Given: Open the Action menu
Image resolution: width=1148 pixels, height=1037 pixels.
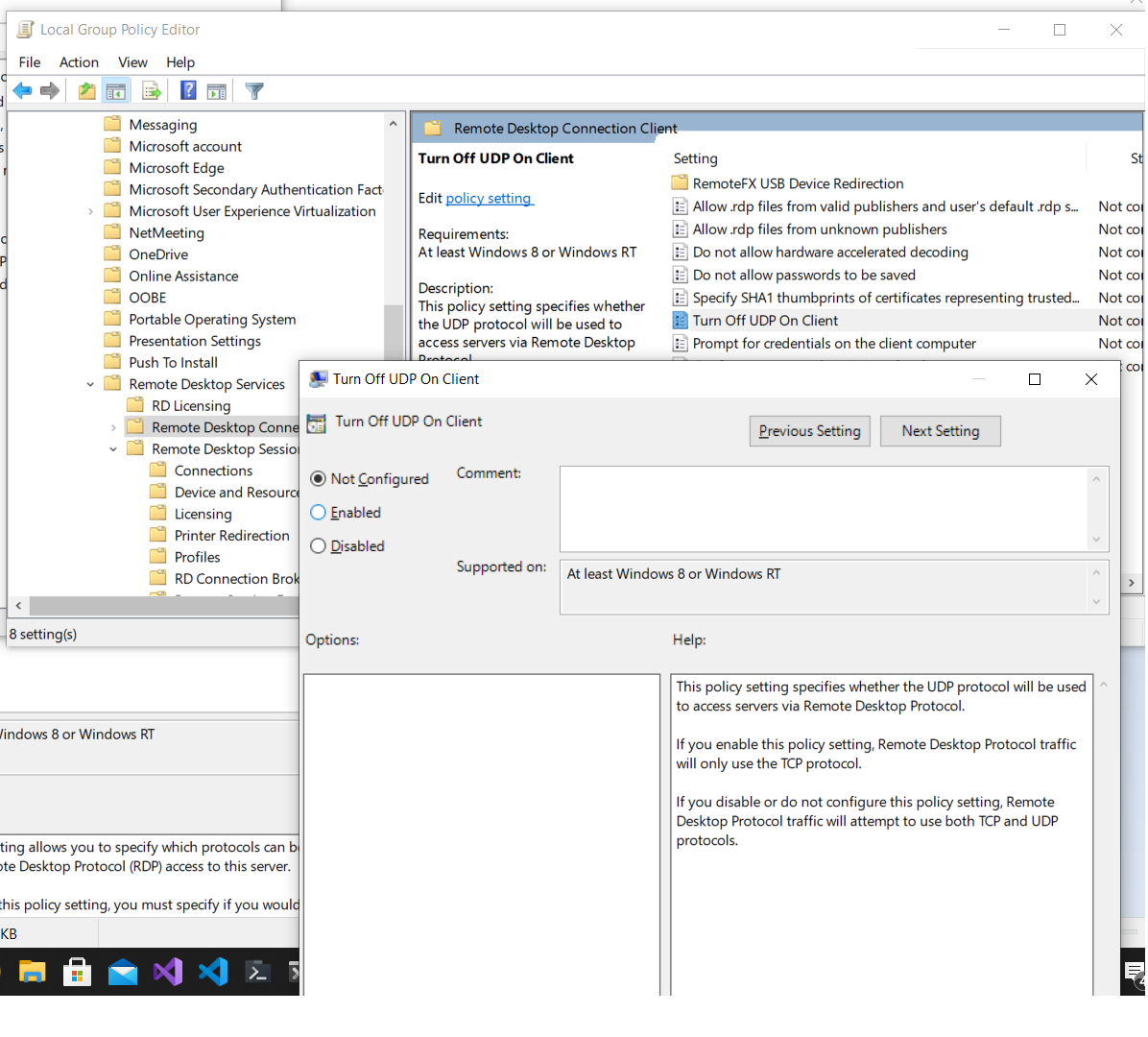Looking at the screenshot, I should (79, 62).
